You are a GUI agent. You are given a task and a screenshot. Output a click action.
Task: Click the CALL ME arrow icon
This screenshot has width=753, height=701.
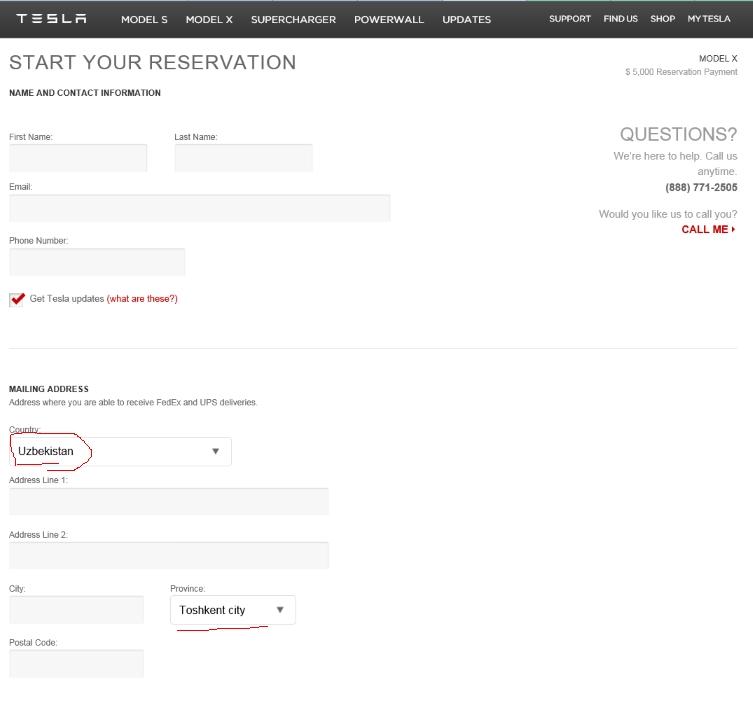pos(733,230)
